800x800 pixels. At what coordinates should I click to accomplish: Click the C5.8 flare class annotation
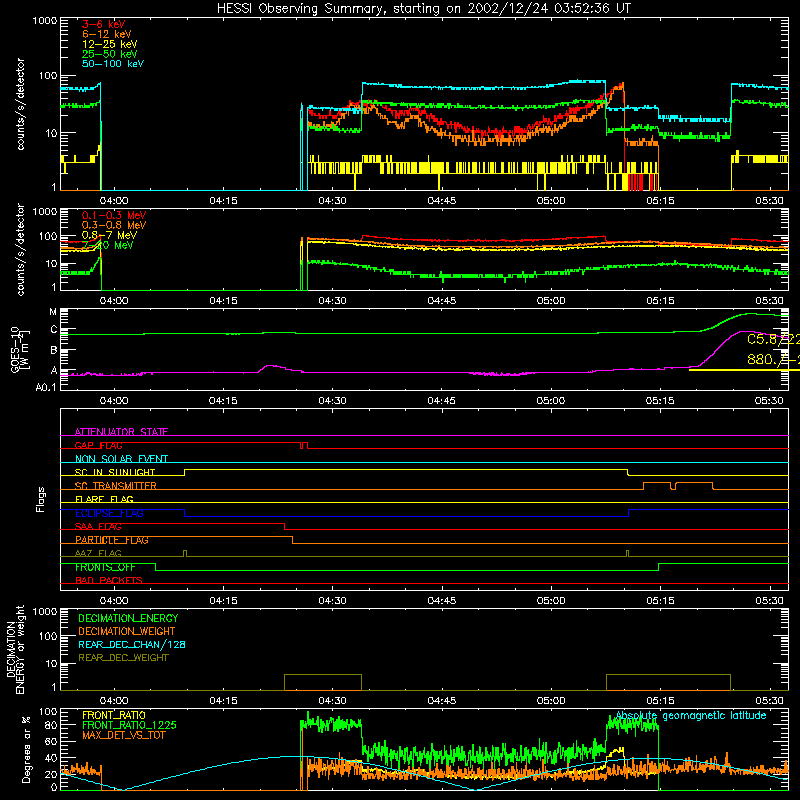pyautogui.click(x=773, y=339)
